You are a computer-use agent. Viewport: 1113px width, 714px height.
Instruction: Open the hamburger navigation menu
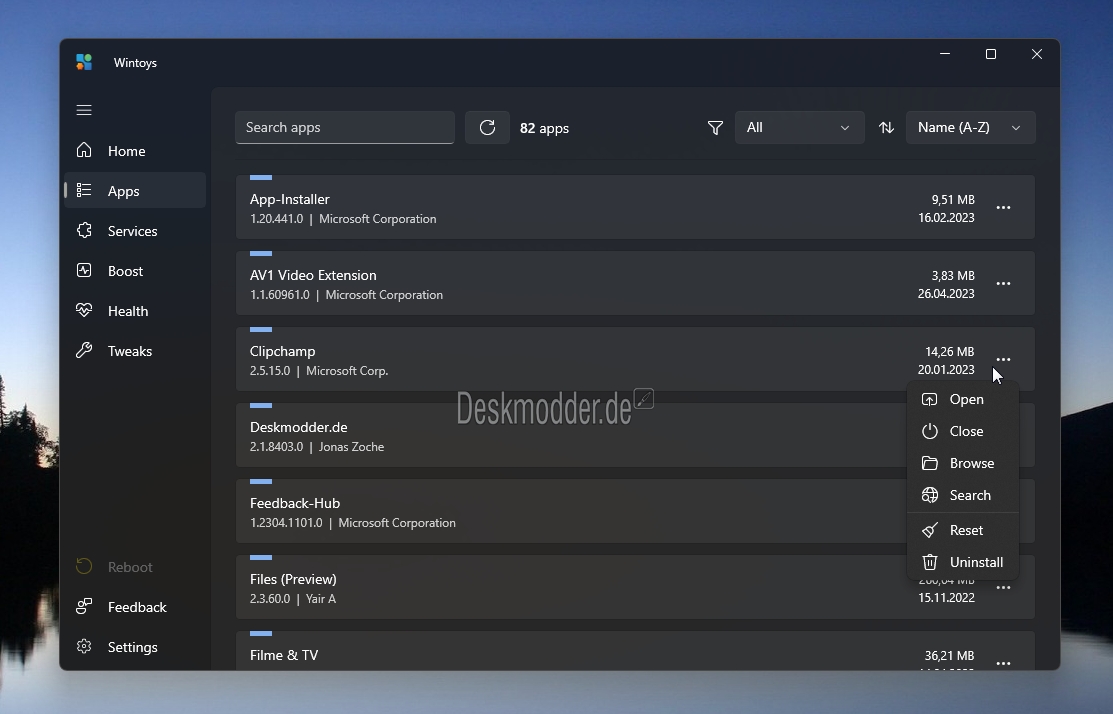(84, 110)
